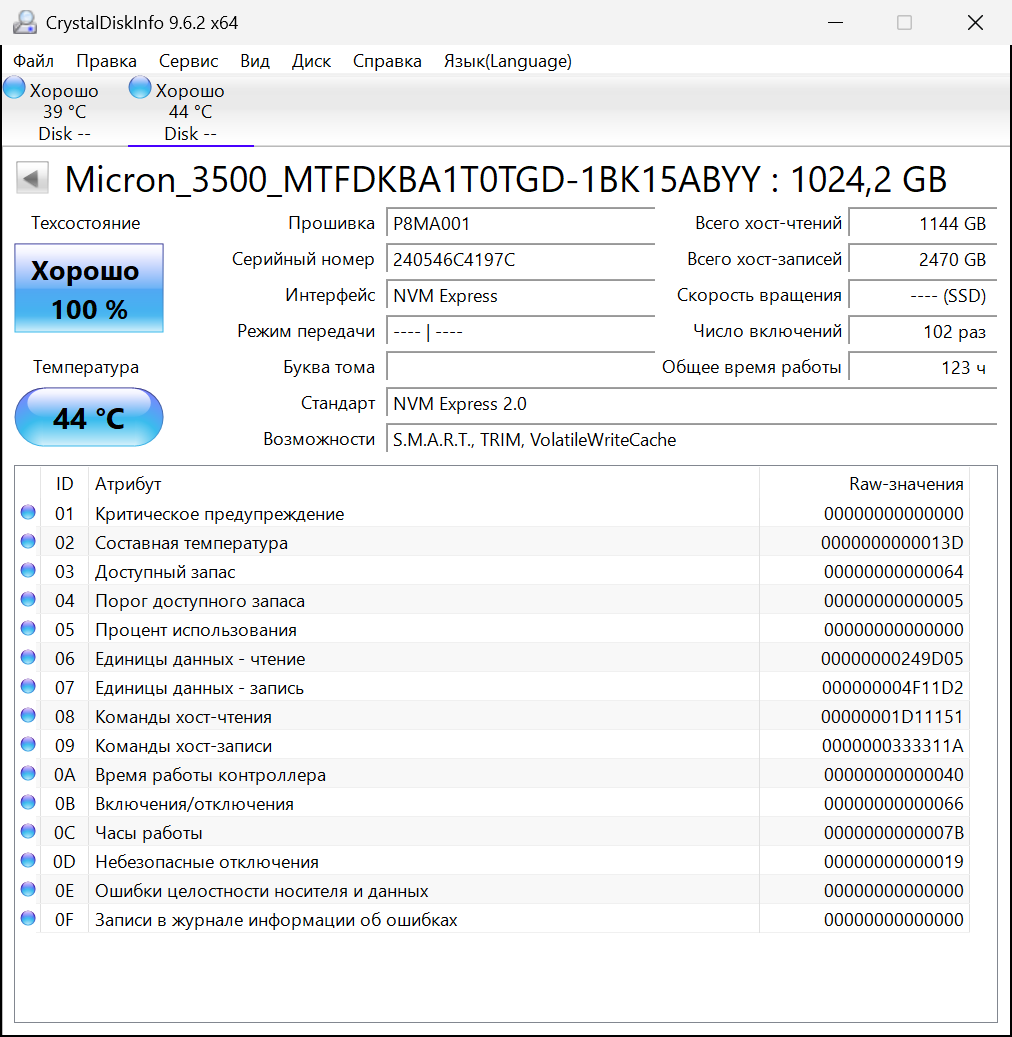The width and height of the screenshot is (1012, 1037).
Task: Click the Стандарт field NVM Express 2.0
Action: (x=692, y=403)
